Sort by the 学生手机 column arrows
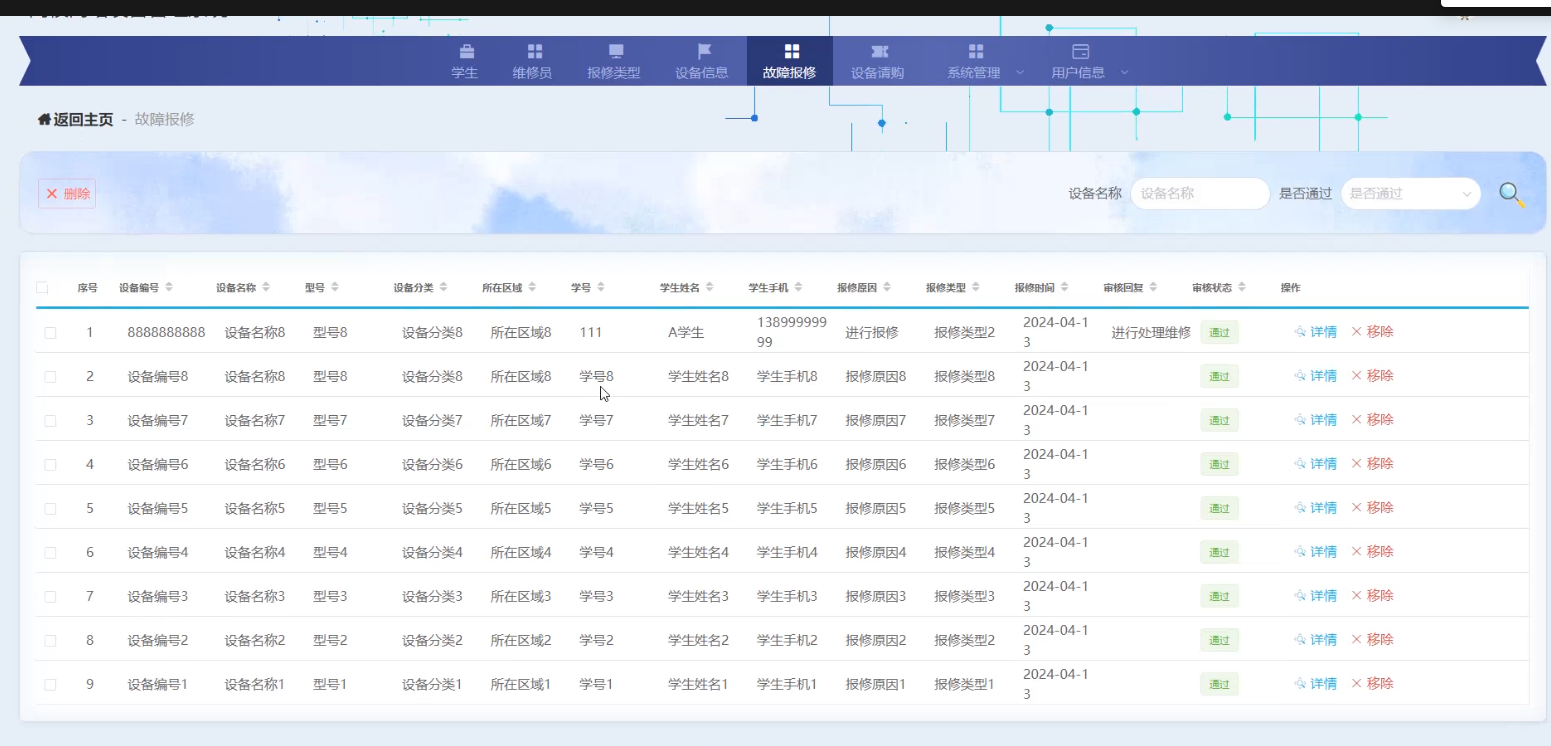Screen dimensions: 1551x746 [798, 287]
